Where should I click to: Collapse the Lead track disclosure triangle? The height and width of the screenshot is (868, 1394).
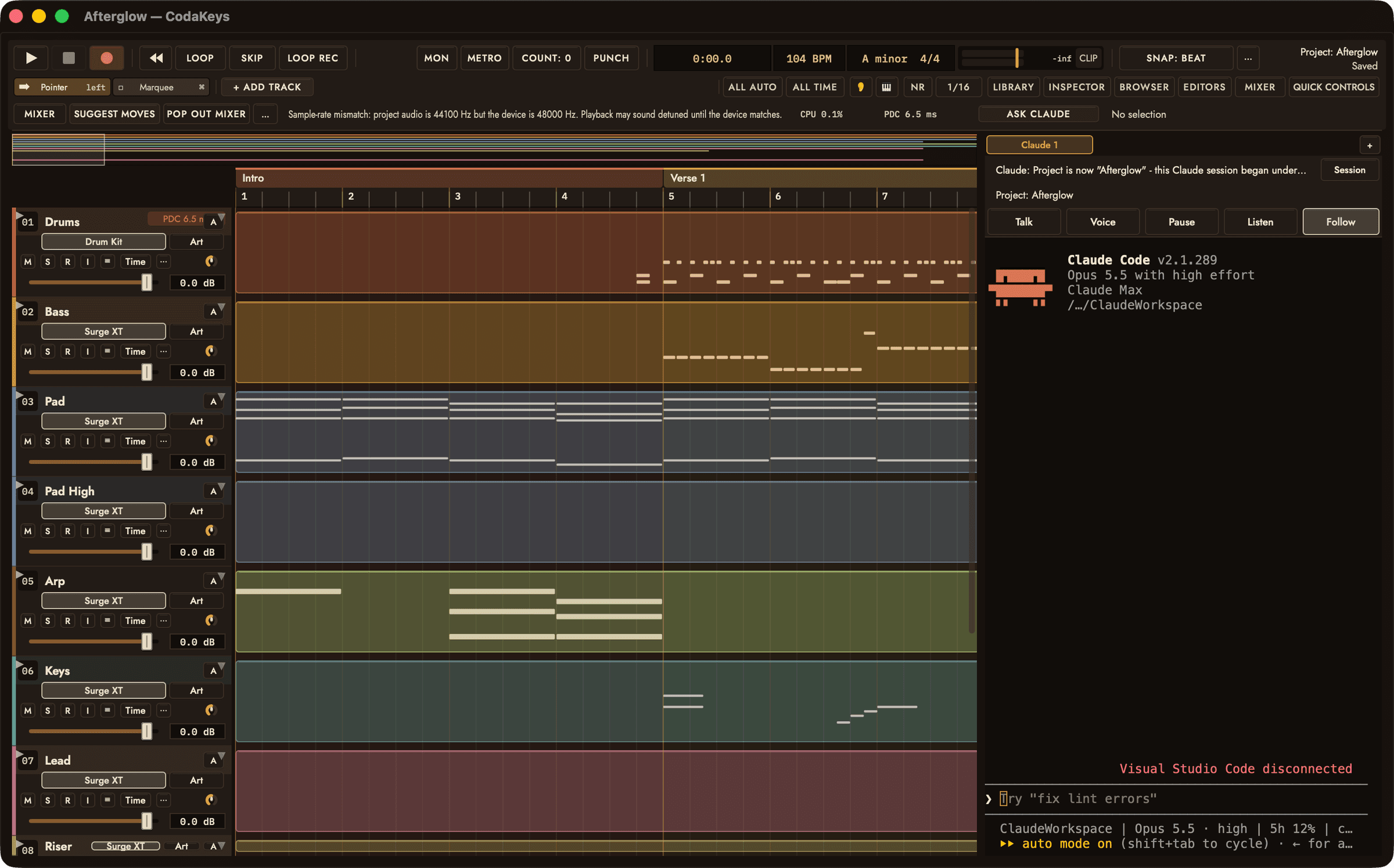tap(19, 754)
